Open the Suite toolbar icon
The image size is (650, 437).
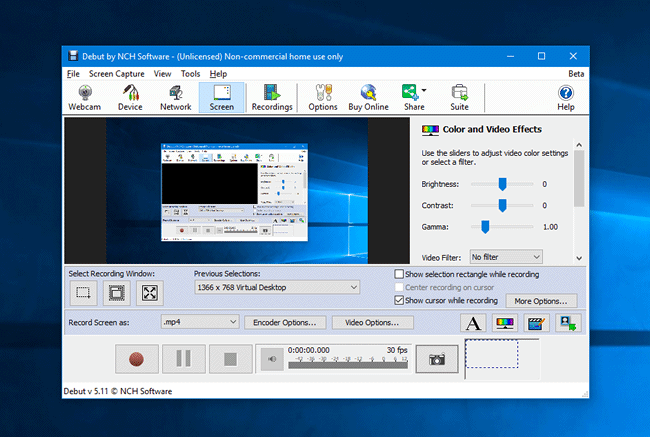coord(459,98)
